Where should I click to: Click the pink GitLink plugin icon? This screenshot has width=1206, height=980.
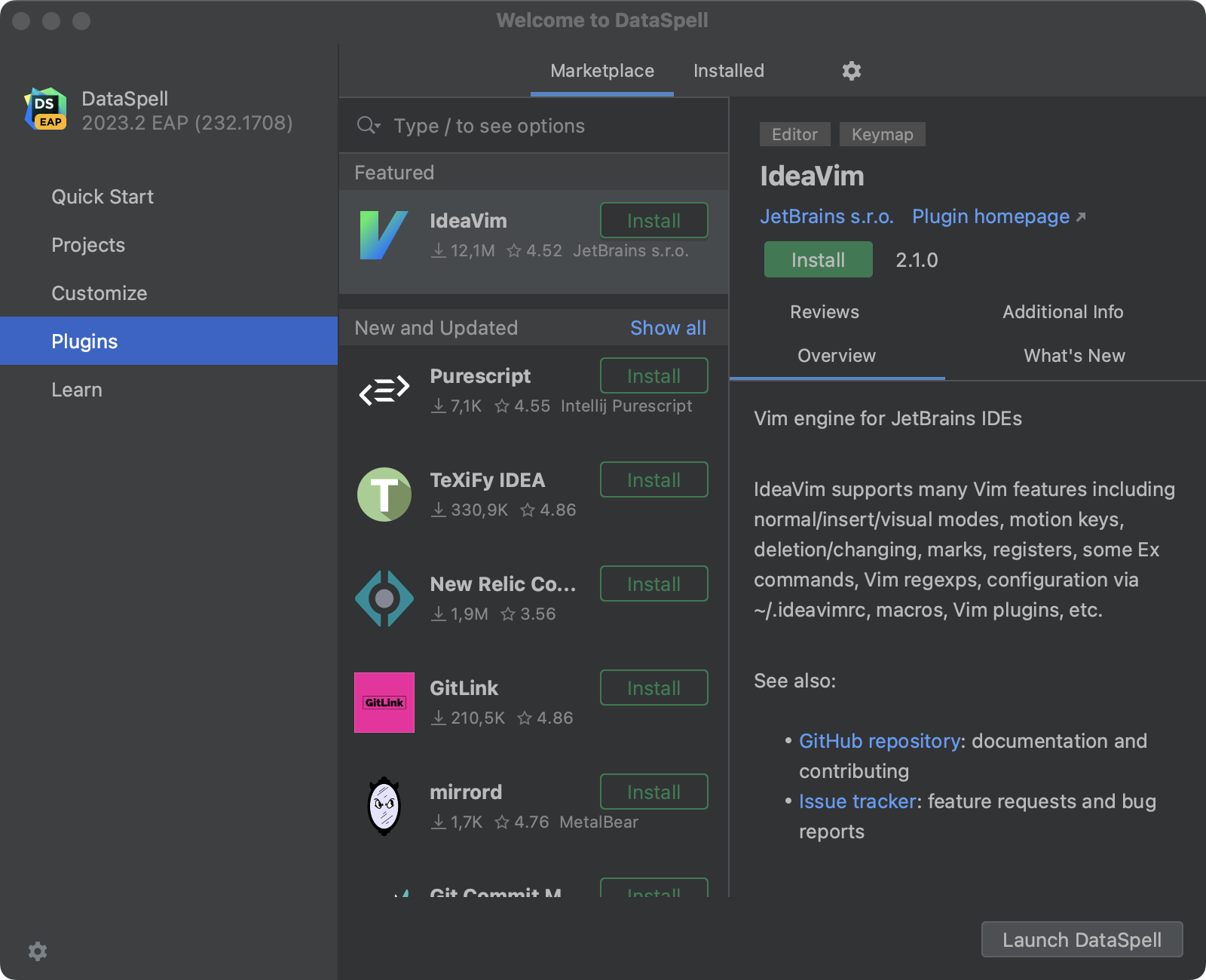coord(384,703)
